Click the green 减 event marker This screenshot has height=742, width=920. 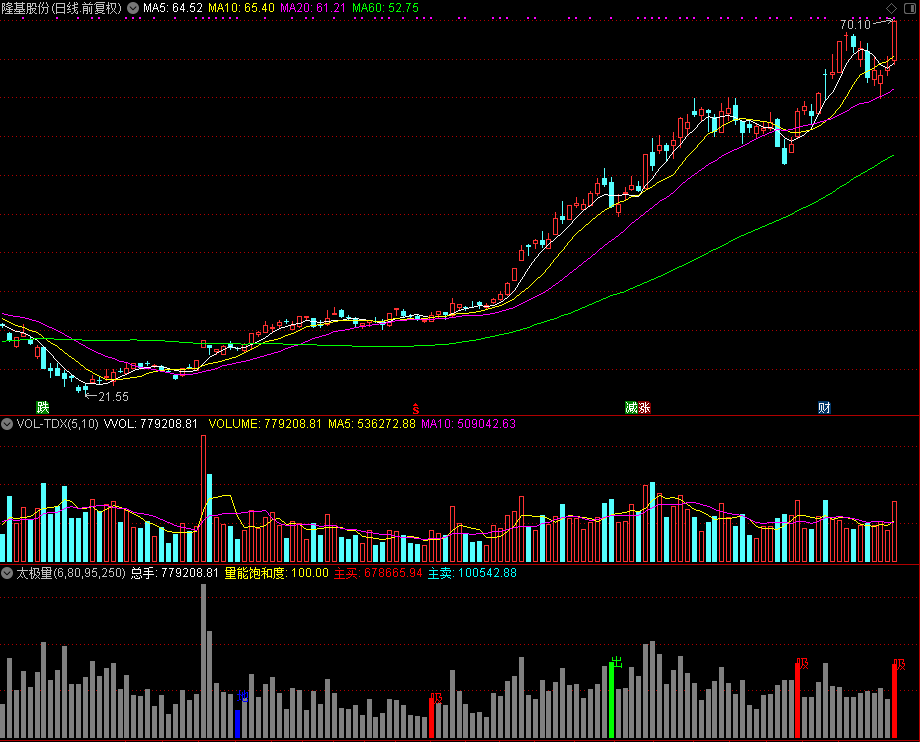[631, 407]
